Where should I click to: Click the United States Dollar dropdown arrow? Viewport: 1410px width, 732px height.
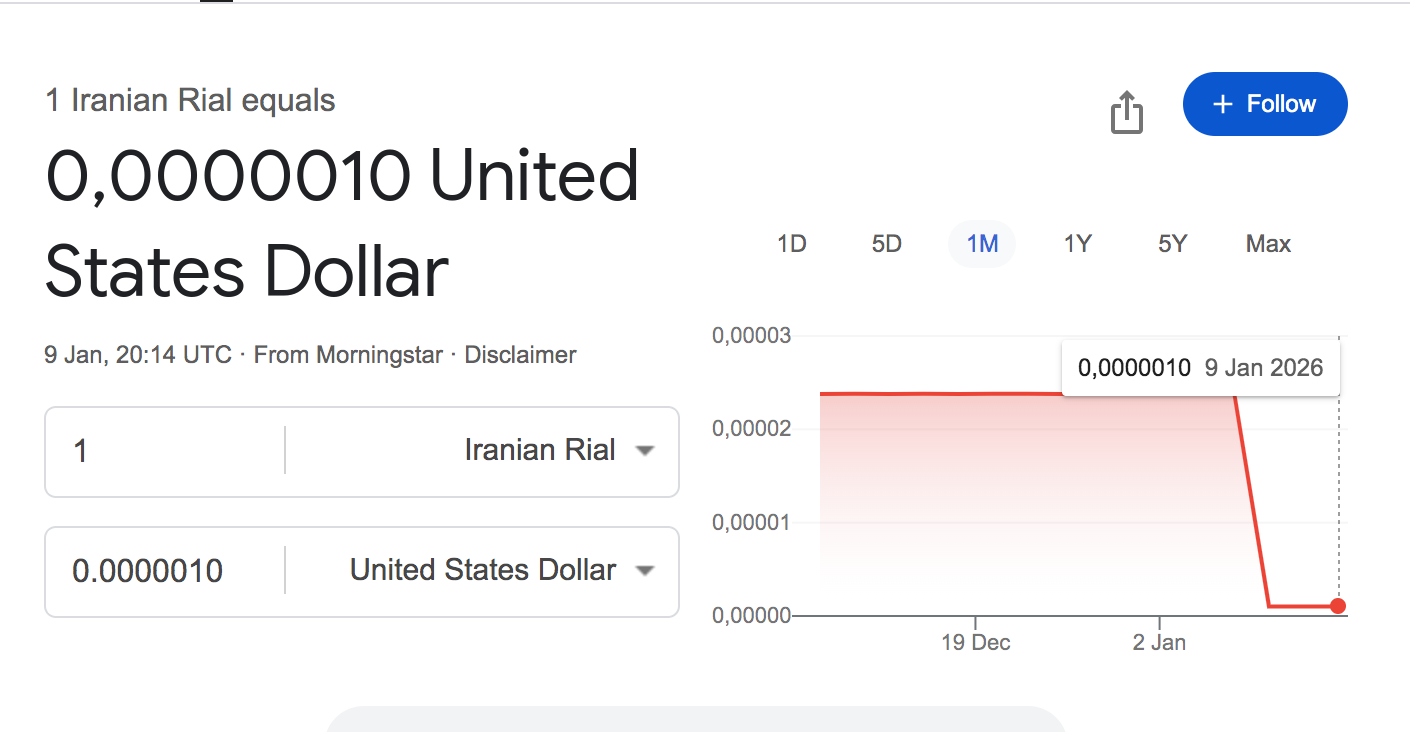click(x=645, y=571)
